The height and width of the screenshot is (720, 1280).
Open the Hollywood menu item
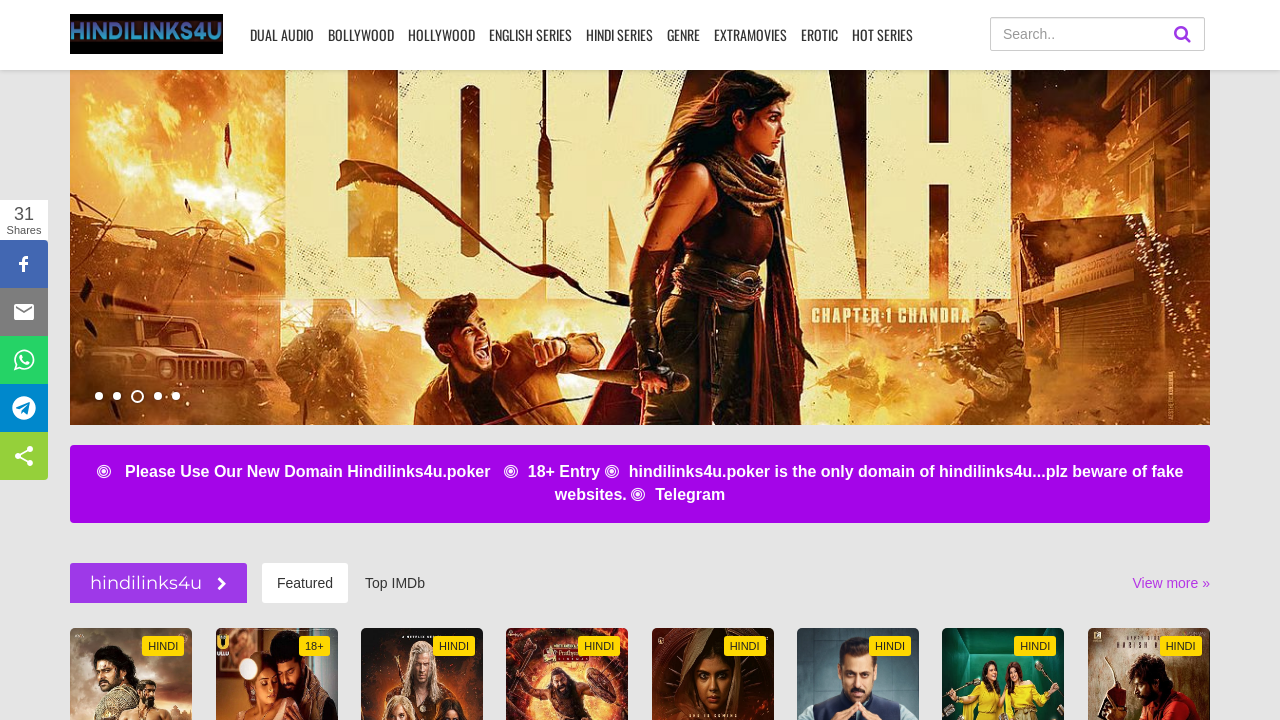[x=441, y=35]
